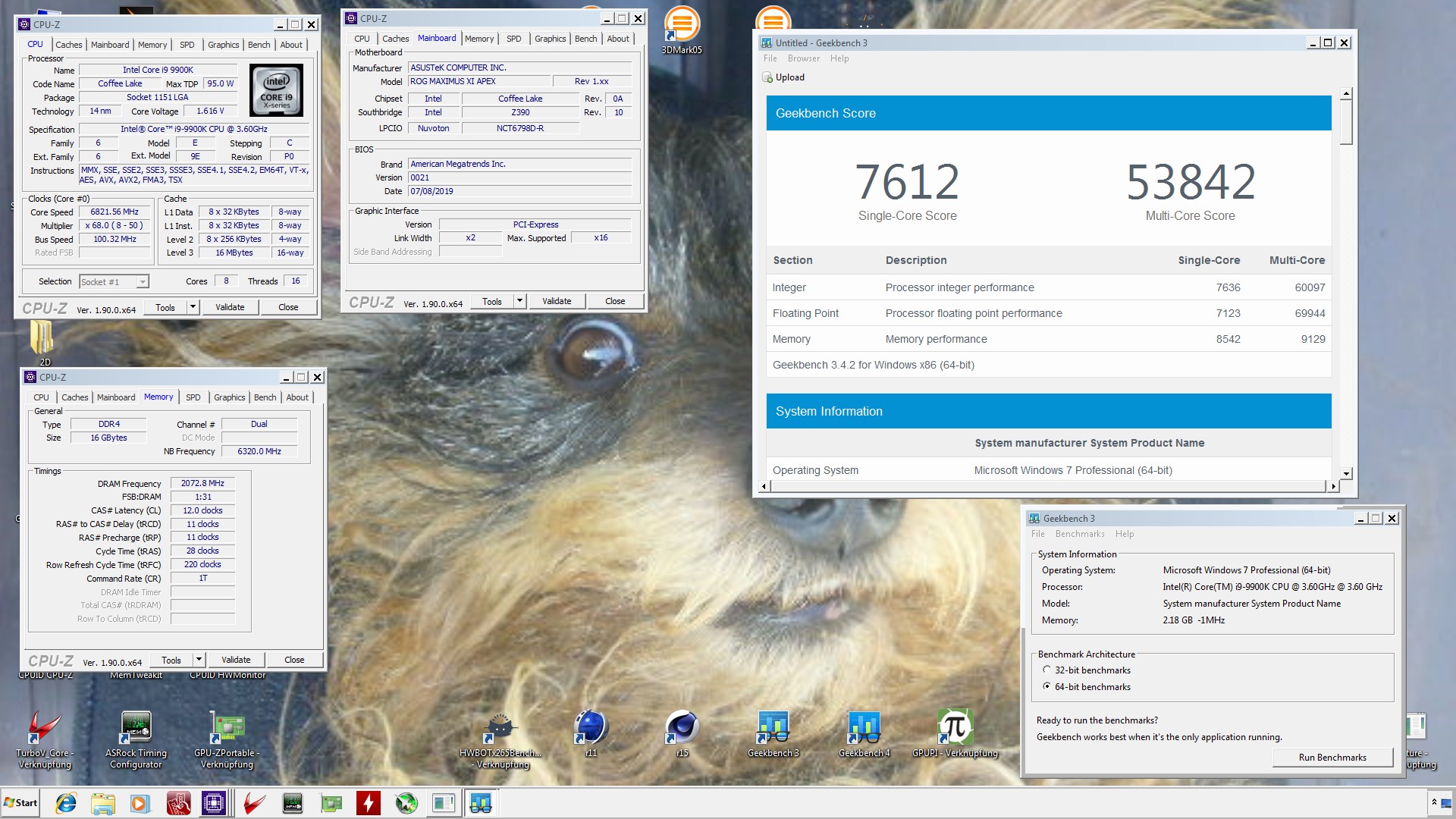
Task: Open the Geekbench 4 desktop shortcut
Action: [864, 733]
